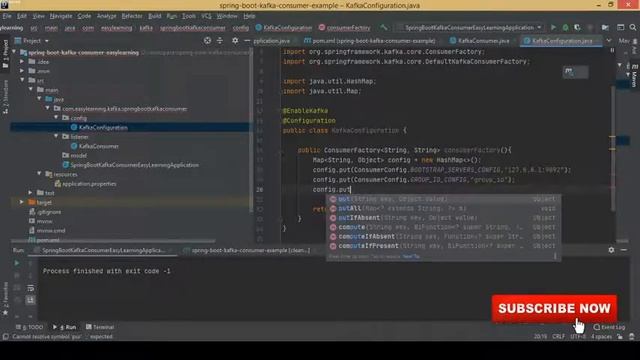Image resolution: width=640 pixels, height=360 pixels.
Task: Open the VCS menu
Action: click(207, 16)
